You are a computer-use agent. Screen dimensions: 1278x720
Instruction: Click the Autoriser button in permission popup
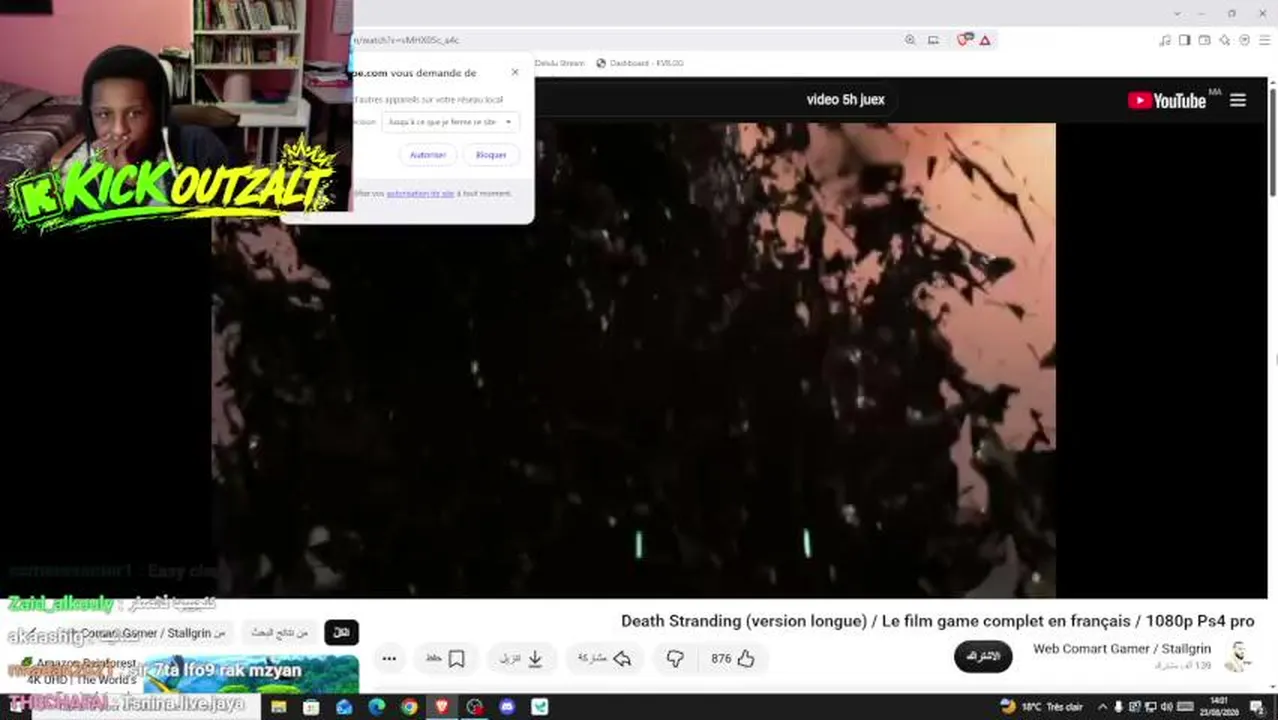pyautogui.click(x=428, y=155)
